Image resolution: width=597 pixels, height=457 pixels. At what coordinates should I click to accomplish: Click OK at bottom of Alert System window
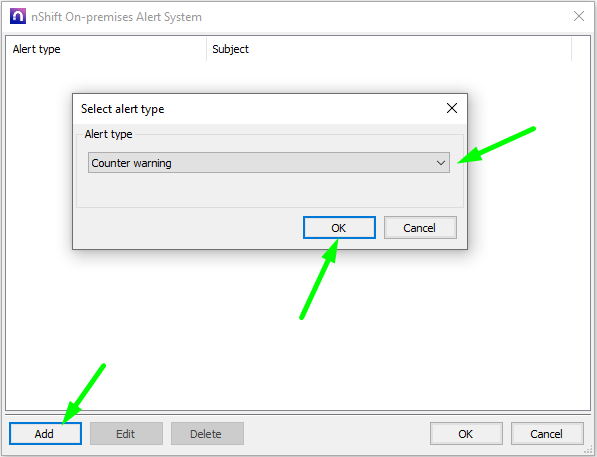(x=466, y=433)
